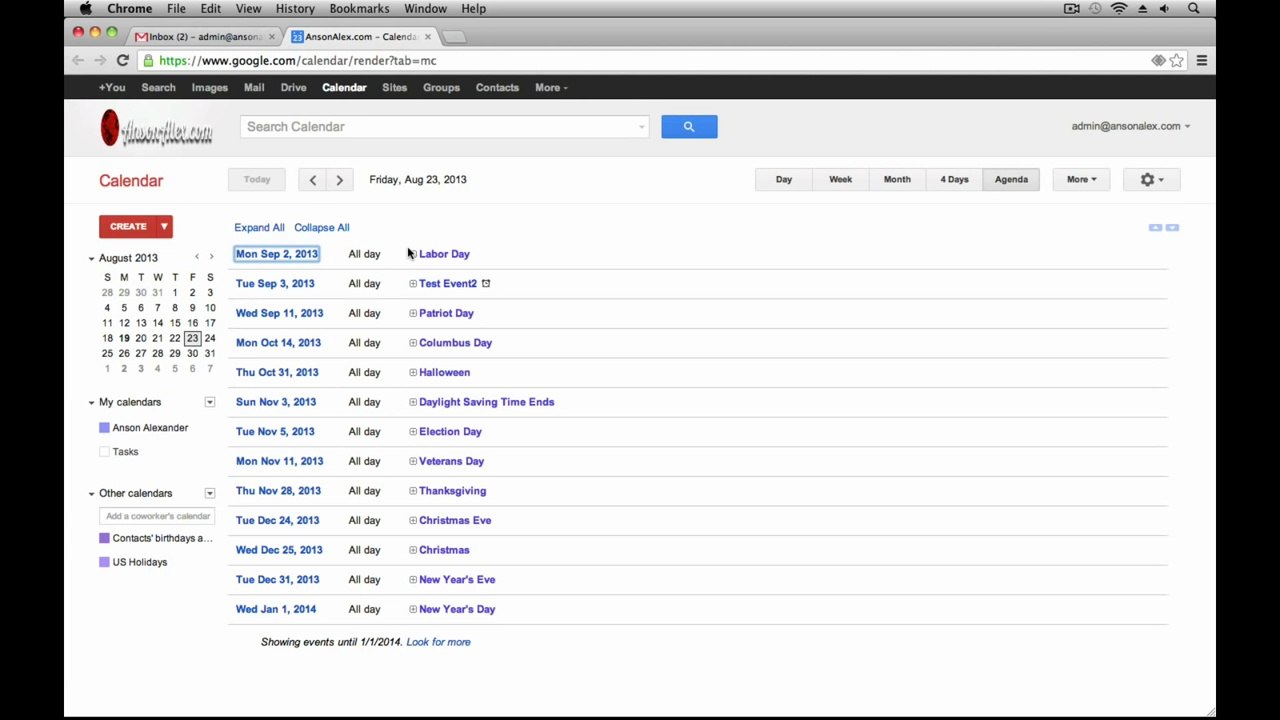Open the More views dropdown
This screenshot has width=1280, height=720.
click(1081, 180)
